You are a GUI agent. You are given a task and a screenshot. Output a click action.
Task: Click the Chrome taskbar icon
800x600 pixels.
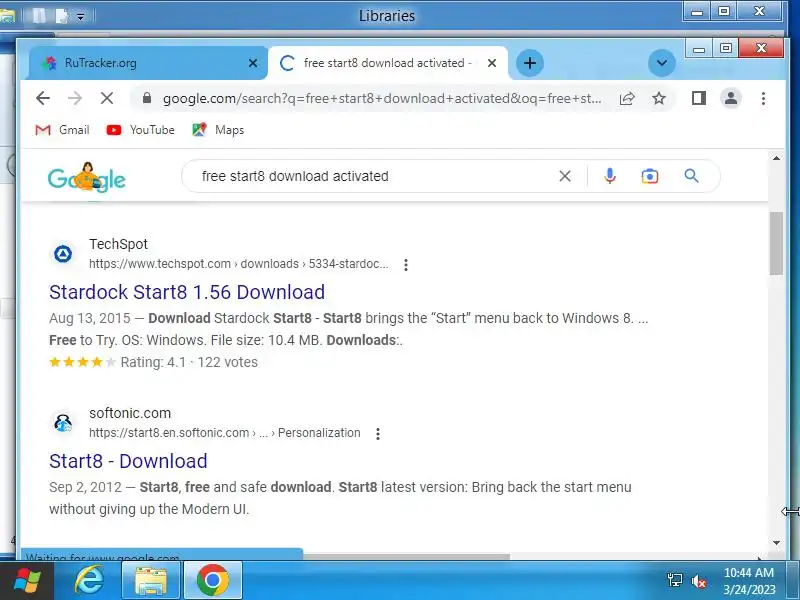[213, 581]
